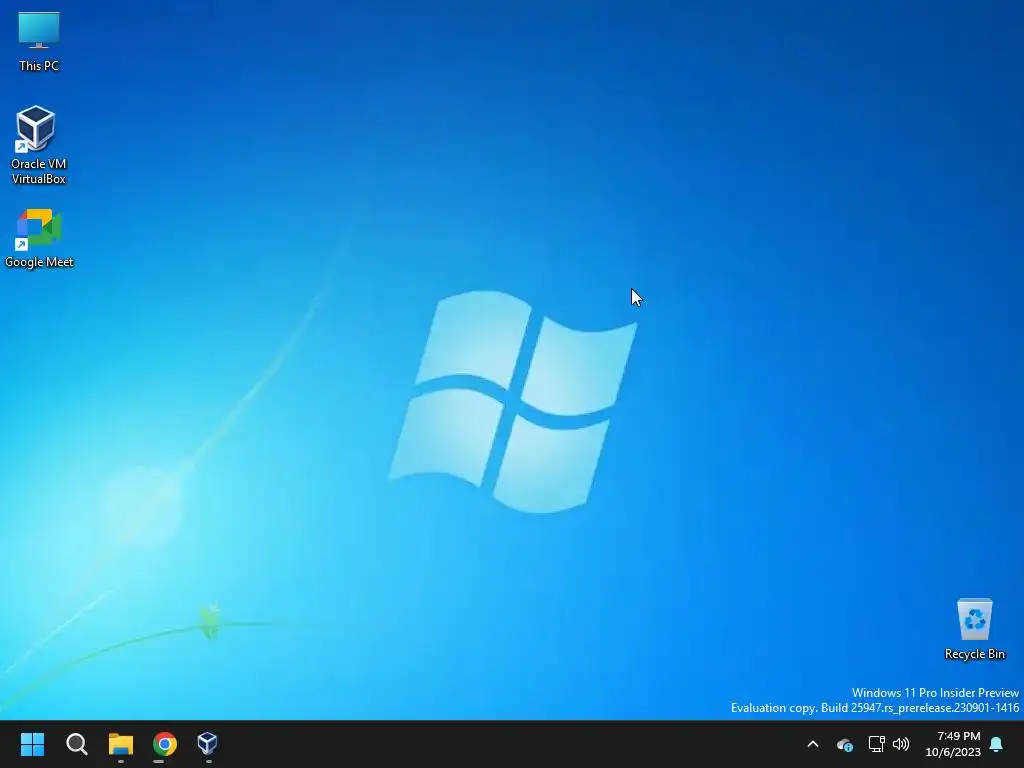Image resolution: width=1024 pixels, height=768 pixels.
Task: Switch to VirtualBox on the taskbar
Action: [208, 744]
